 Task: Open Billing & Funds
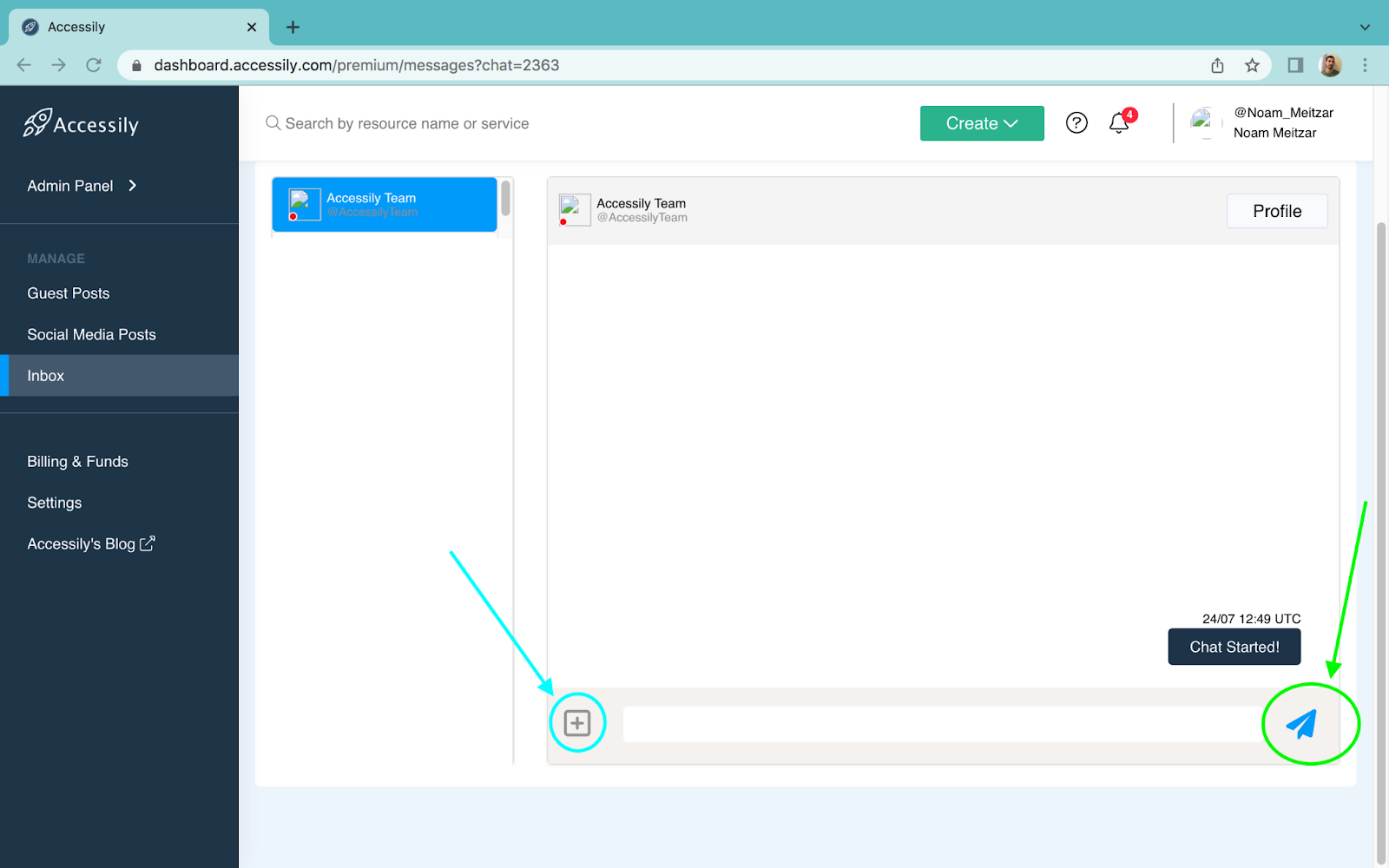click(77, 462)
